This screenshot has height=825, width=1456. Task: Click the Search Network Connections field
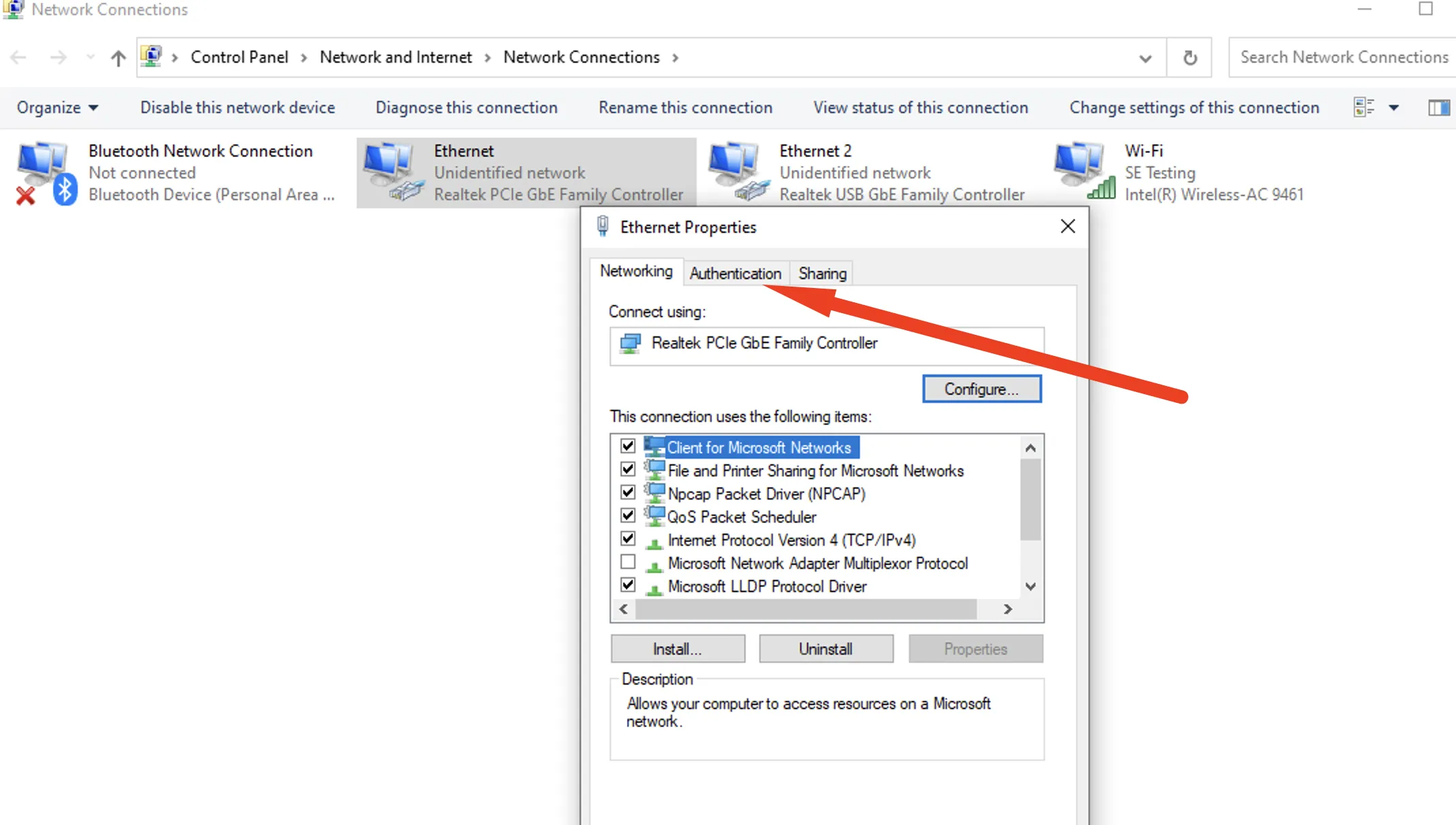click(1343, 58)
